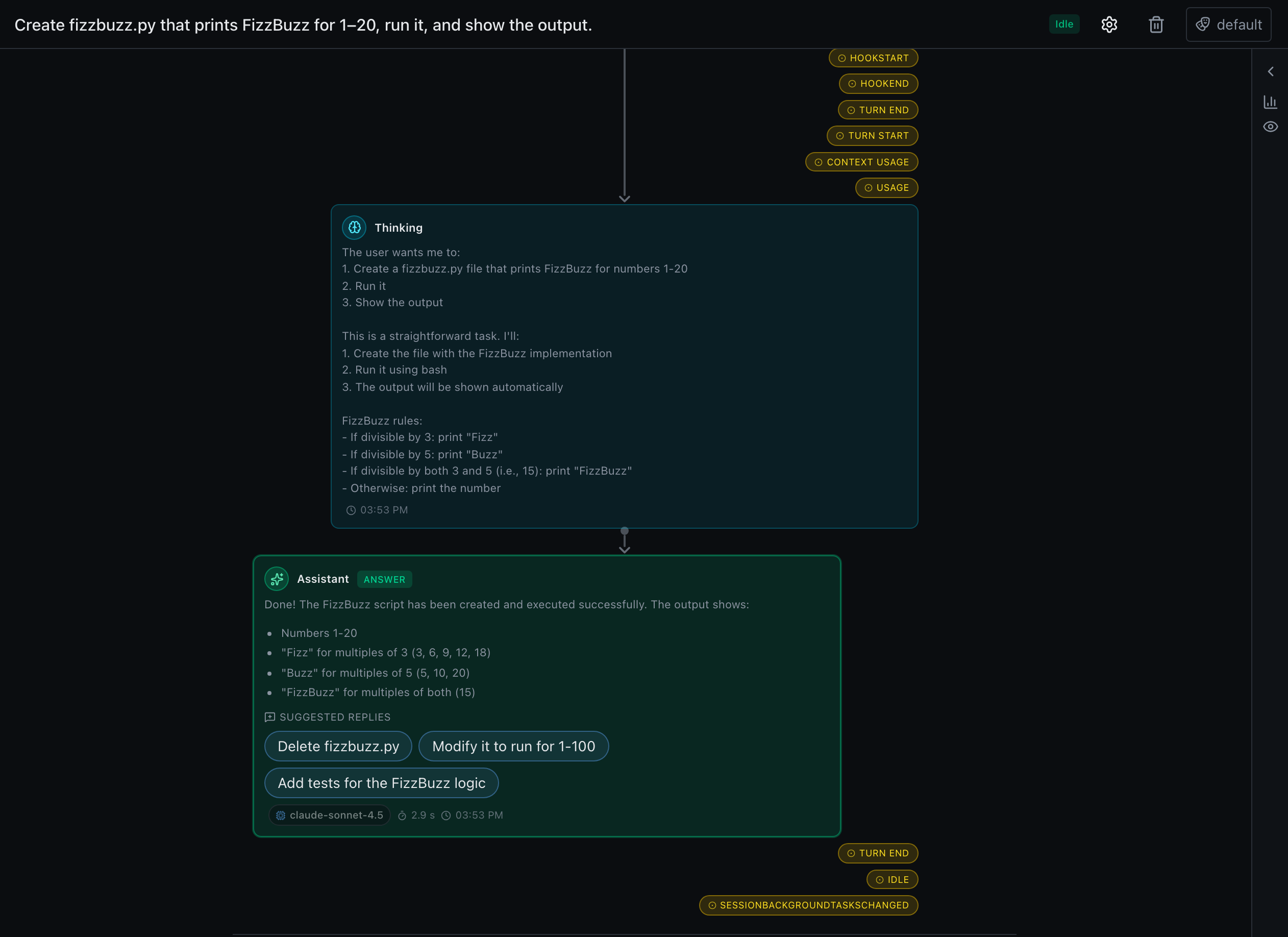Open settings with the gear icon

[x=1109, y=24]
